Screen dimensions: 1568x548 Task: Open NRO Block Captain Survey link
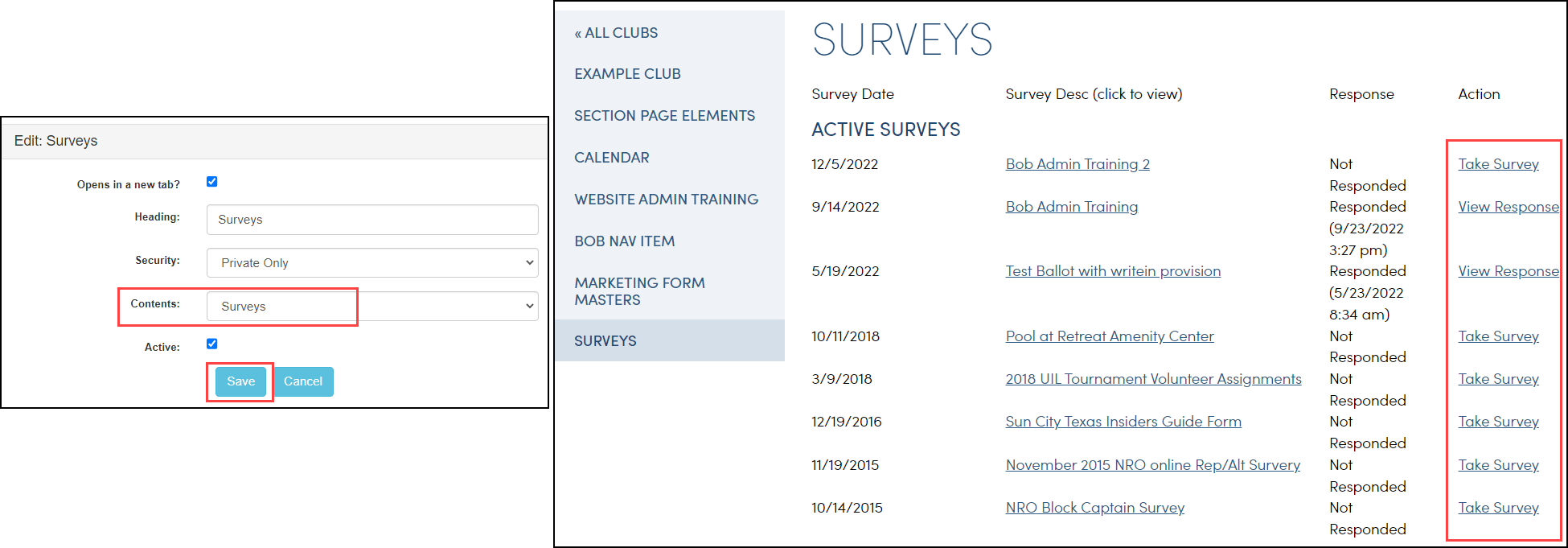pyautogui.click(x=1094, y=508)
